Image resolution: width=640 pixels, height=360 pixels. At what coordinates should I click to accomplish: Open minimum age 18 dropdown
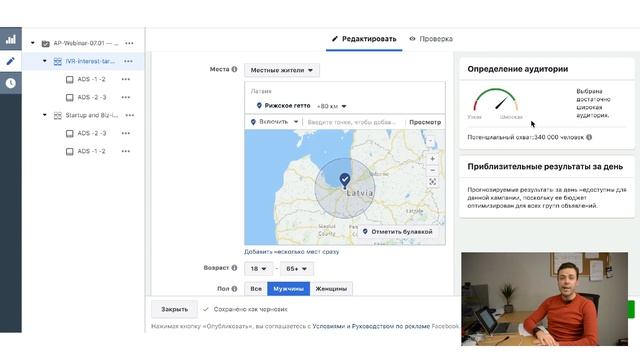(x=258, y=269)
